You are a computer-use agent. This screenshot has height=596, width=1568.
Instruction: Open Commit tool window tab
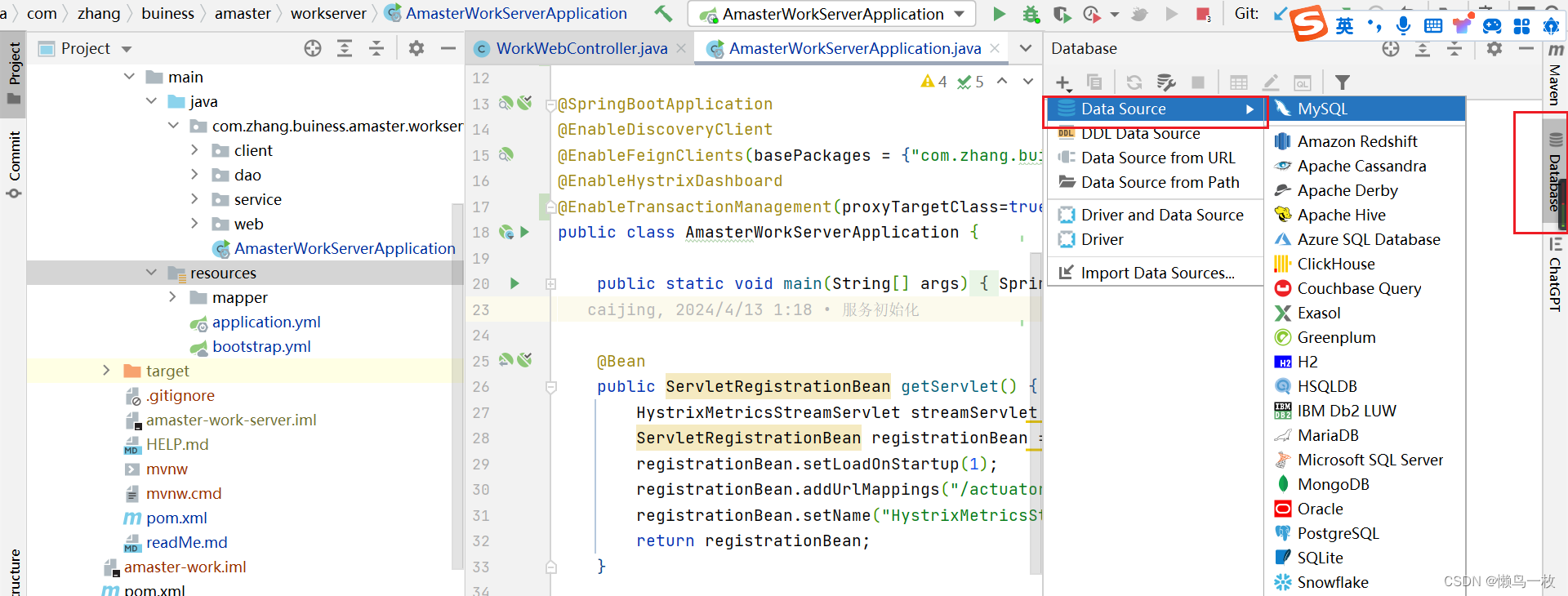point(14,166)
